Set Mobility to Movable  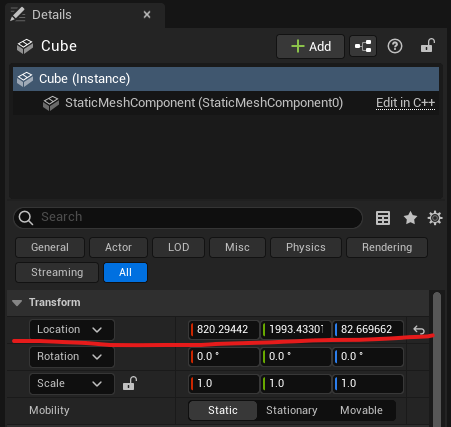[x=361, y=410]
